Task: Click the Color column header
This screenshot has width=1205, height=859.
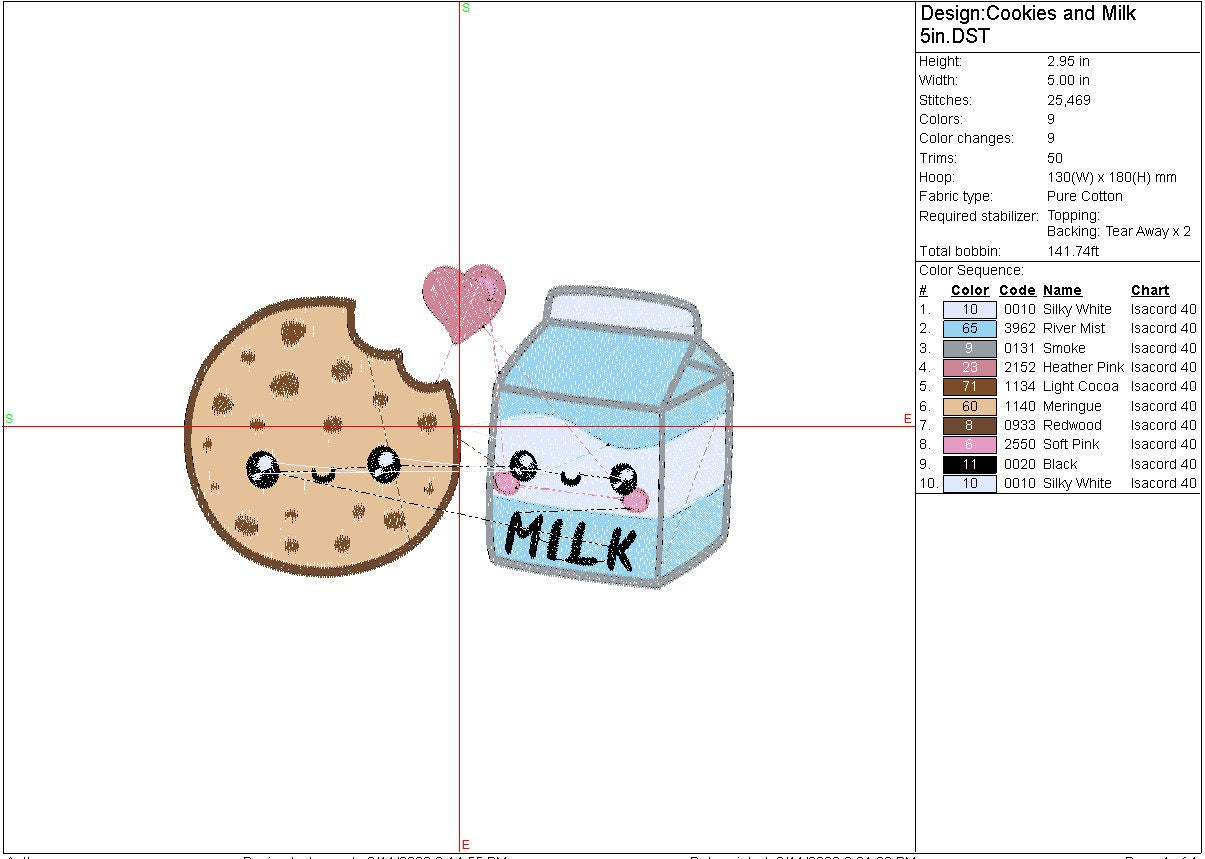Action: [969, 291]
